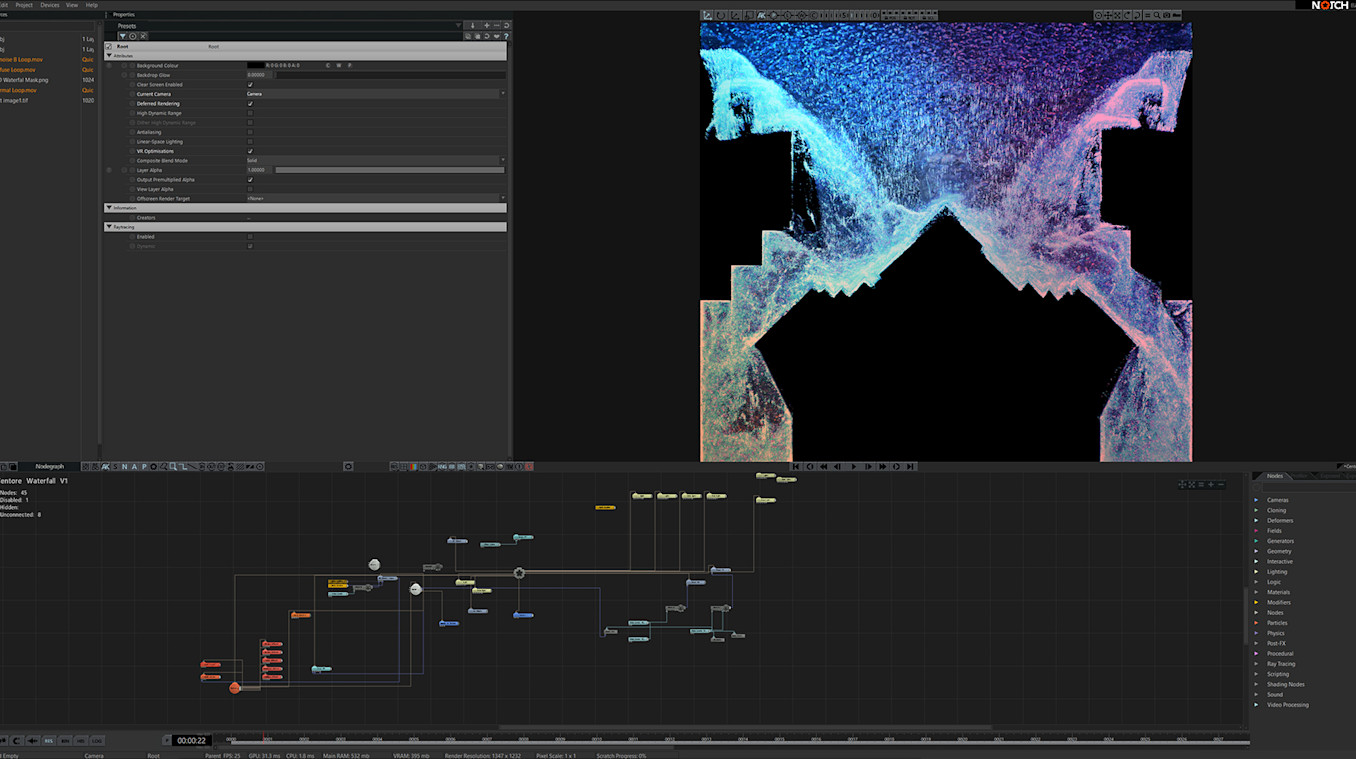
Task: Collapse the Information section
Action: click(109, 208)
